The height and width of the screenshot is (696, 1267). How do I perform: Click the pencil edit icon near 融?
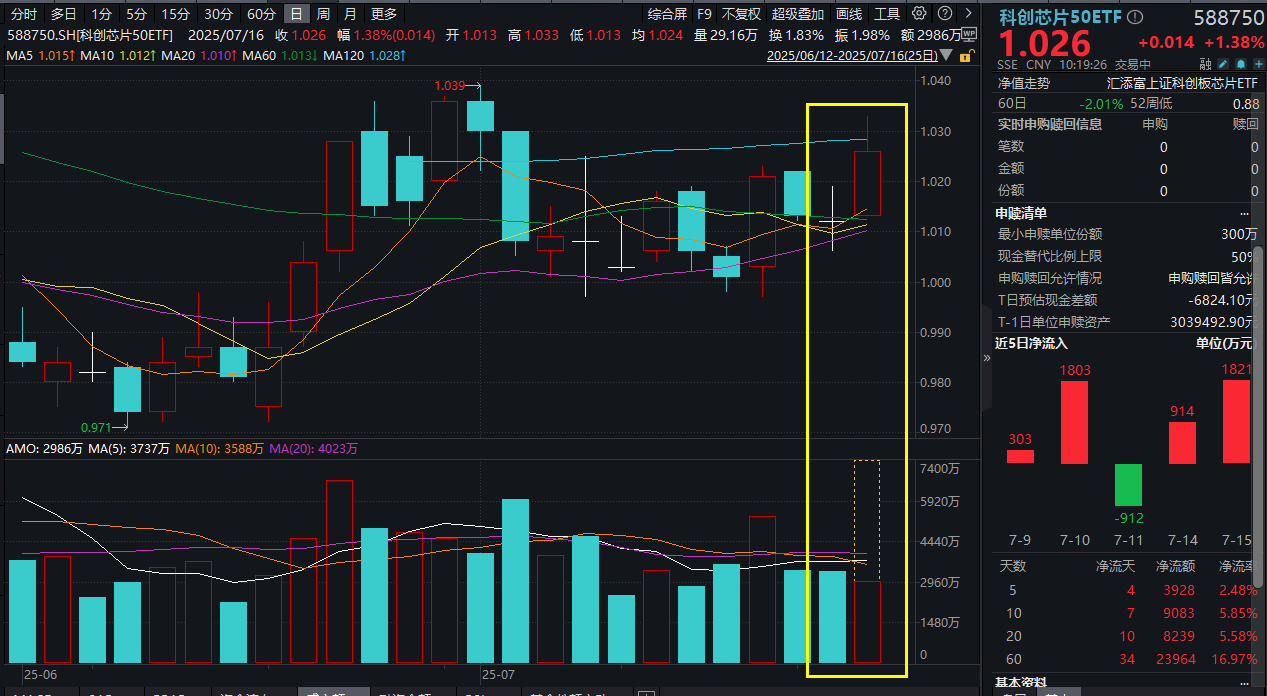[x=1222, y=63]
